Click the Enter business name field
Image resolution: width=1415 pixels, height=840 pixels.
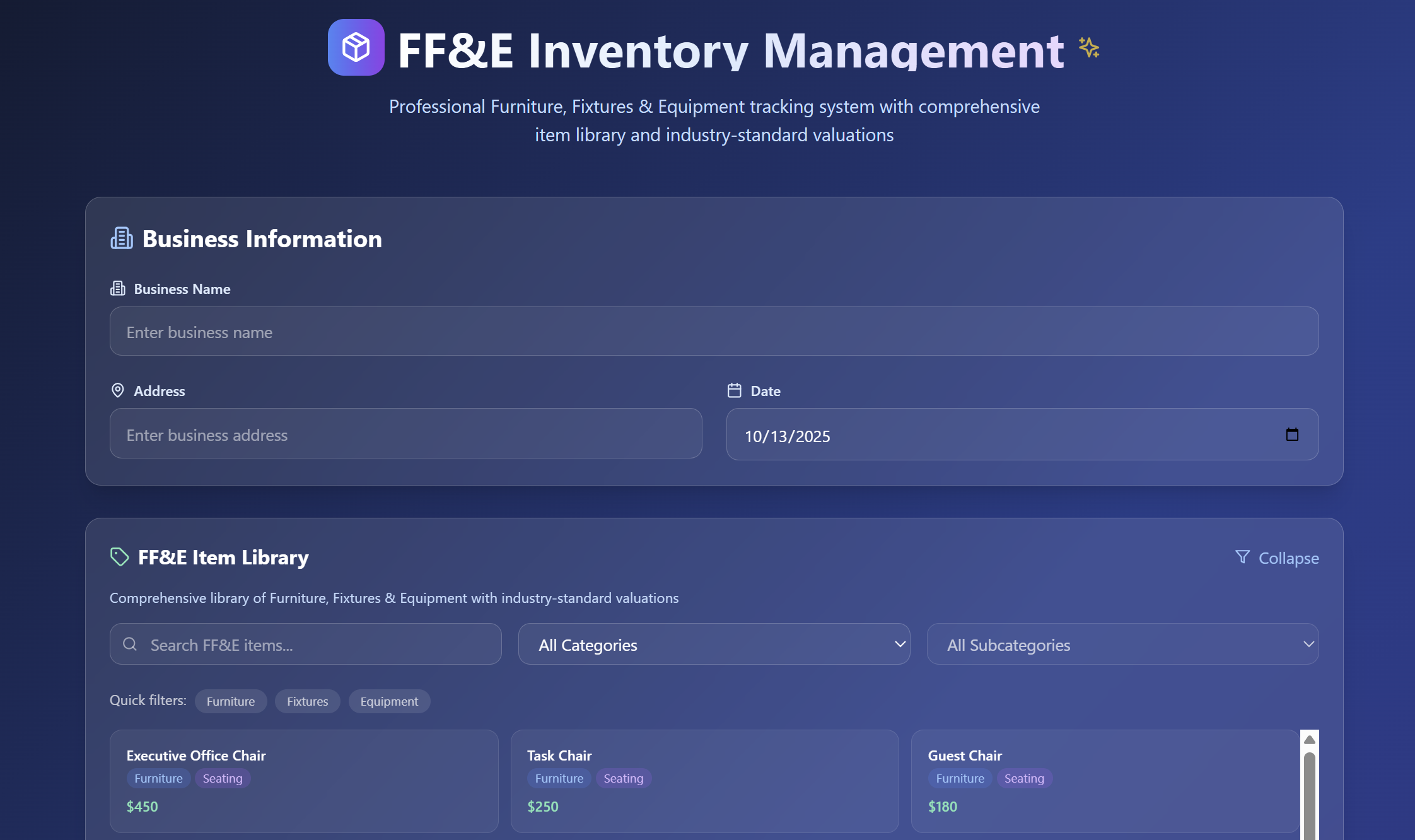tap(713, 331)
